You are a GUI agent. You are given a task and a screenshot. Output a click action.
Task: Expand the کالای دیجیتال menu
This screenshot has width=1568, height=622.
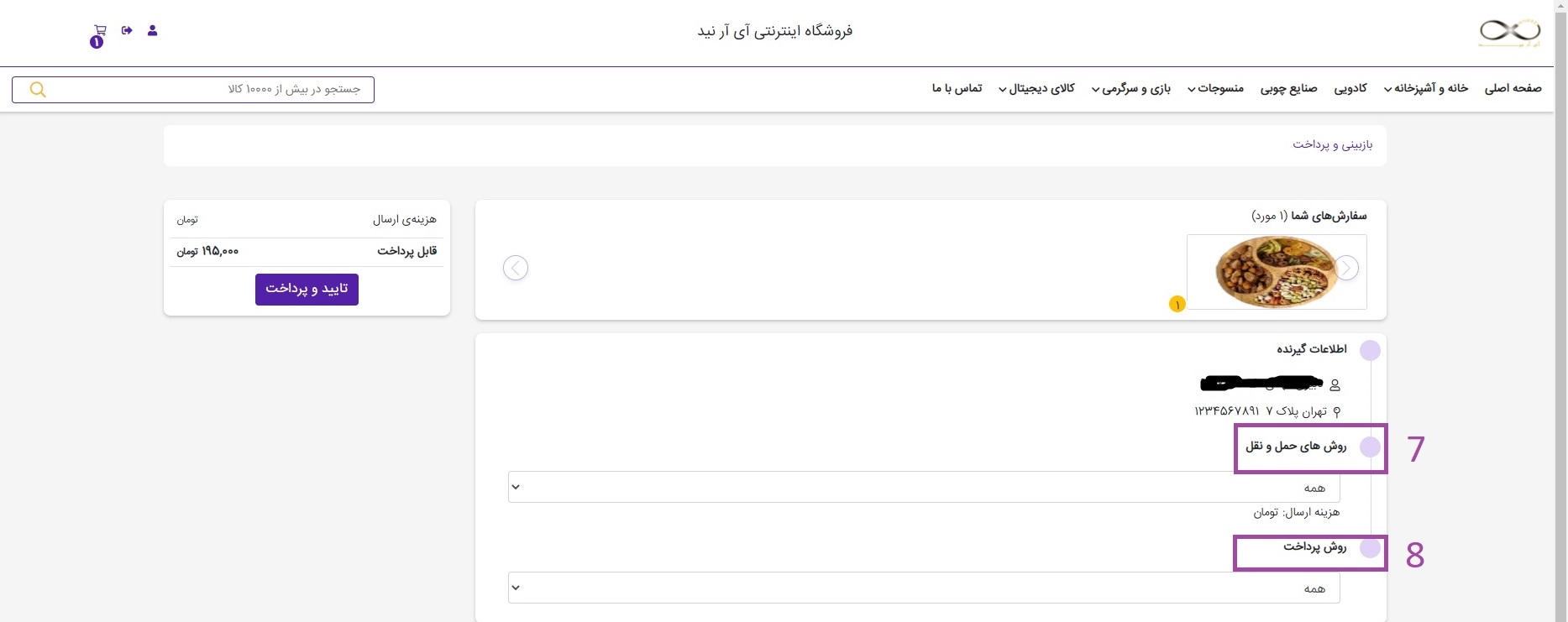pyautogui.click(x=1036, y=88)
